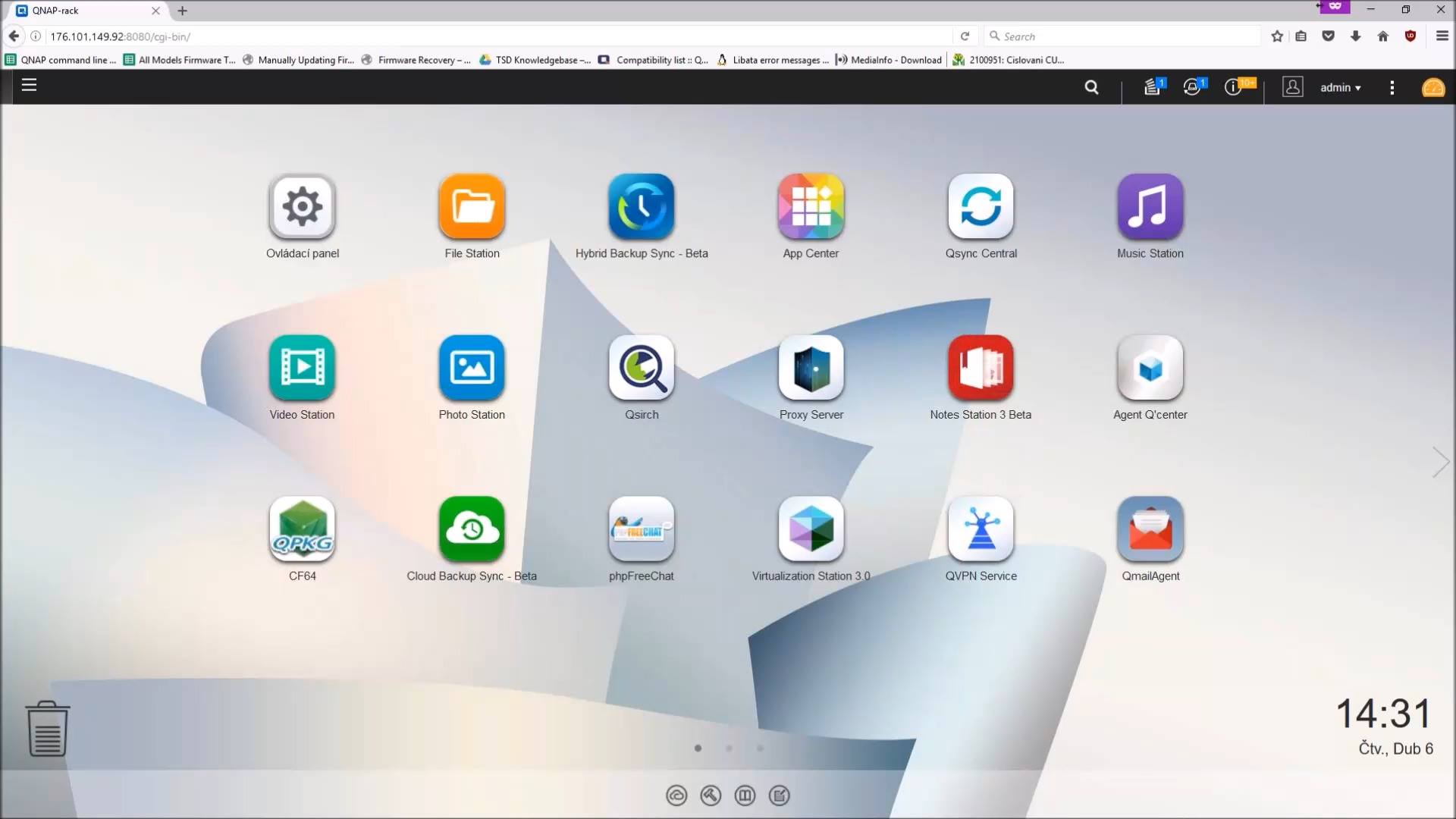
Task: Open the CF64 QPKG app
Action: click(x=302, y=529)
